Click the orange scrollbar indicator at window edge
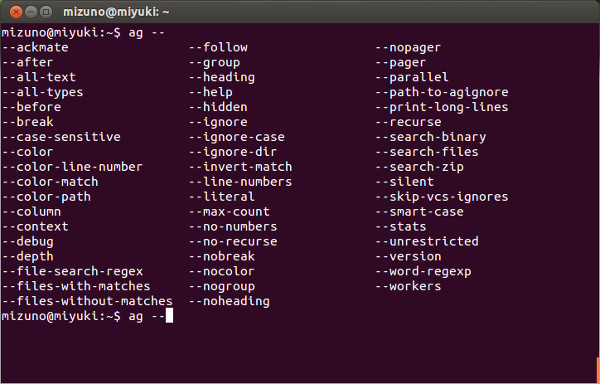The height and width of the screenshot is (384, 600). (x=598, y=369)
